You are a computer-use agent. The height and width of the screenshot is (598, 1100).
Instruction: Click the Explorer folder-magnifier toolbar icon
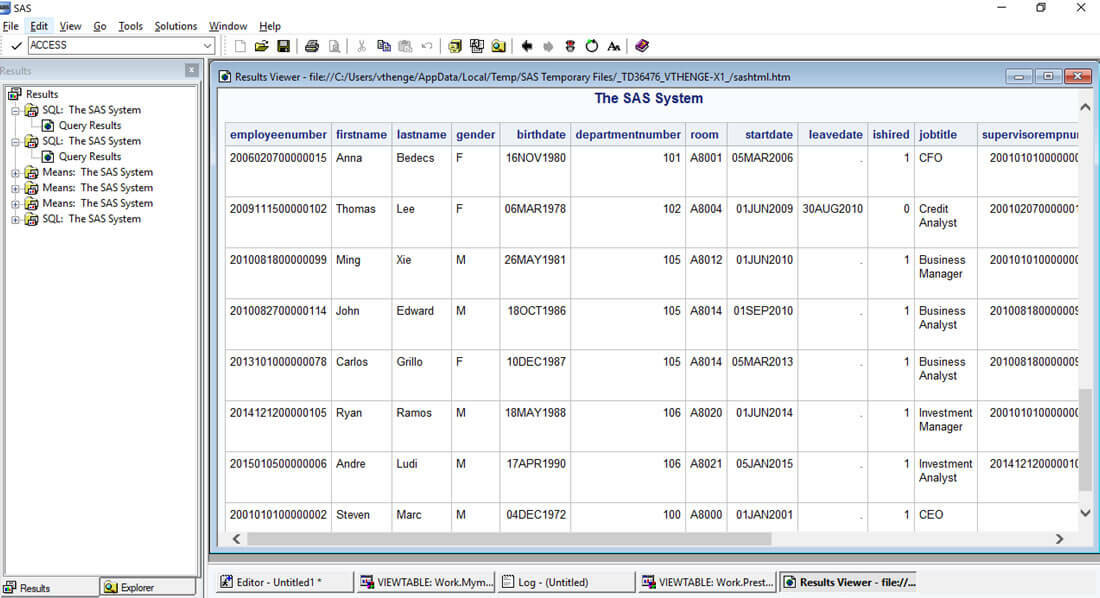tap(498, 46)
